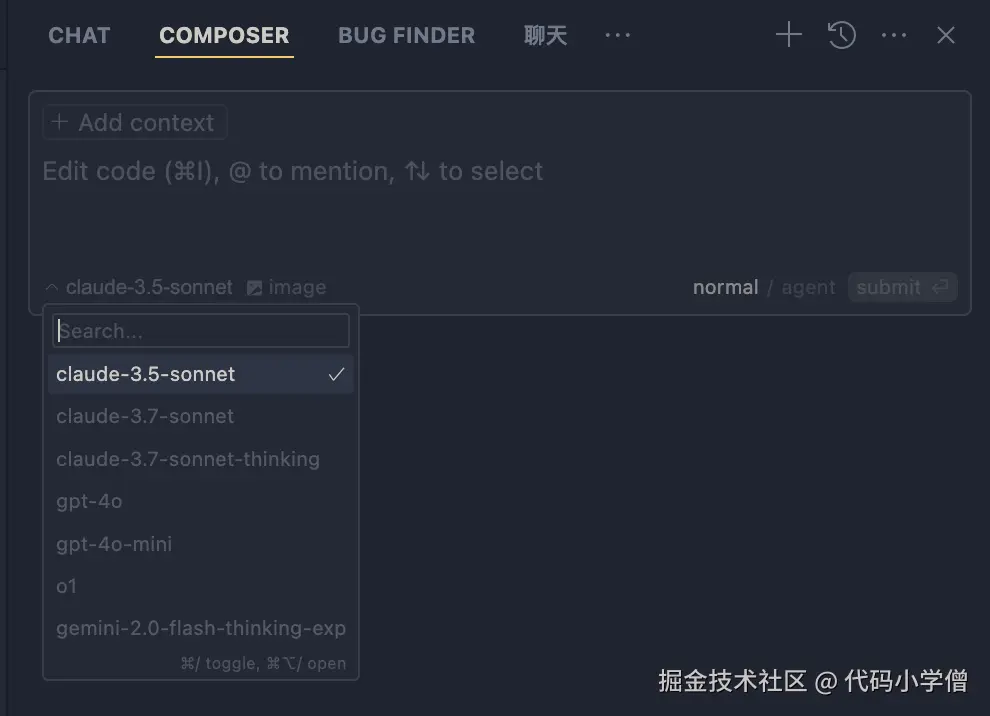Switch mode to agent
This screenshot has height=716, width=990.
[x=808, y=288]
